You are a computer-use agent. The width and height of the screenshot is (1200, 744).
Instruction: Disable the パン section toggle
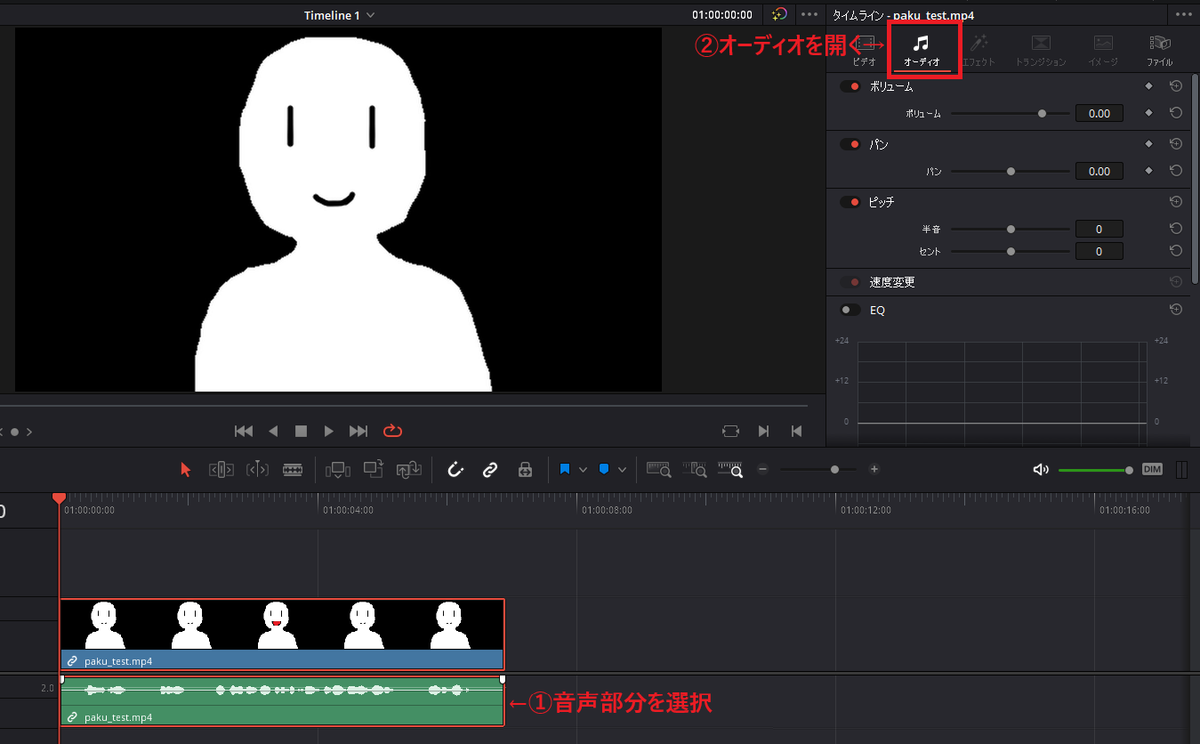coord(851,145)
